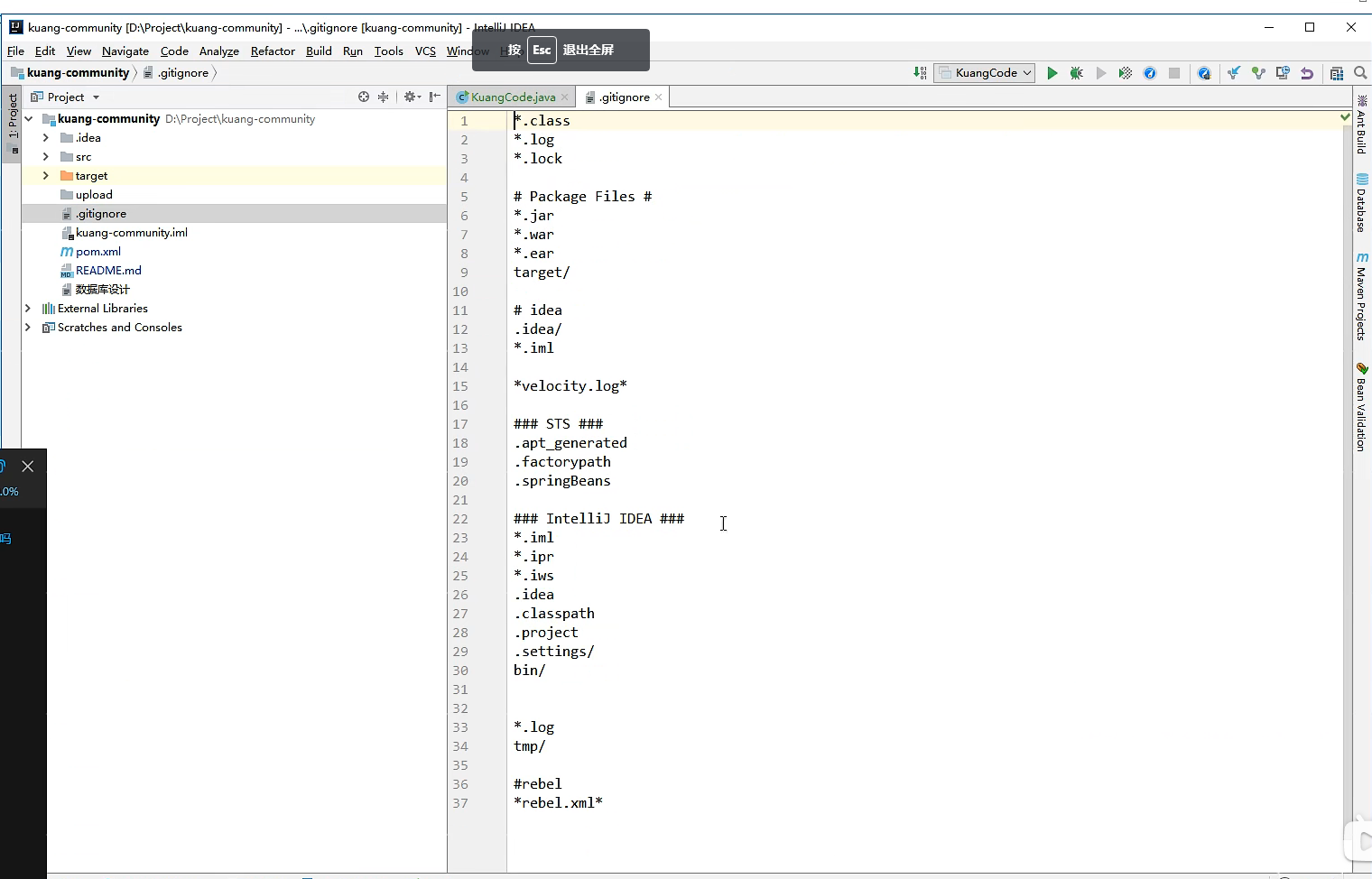Select kuang-community.iml file
The height and width of the screenshot is (879, 1372).
coord(132,233)
